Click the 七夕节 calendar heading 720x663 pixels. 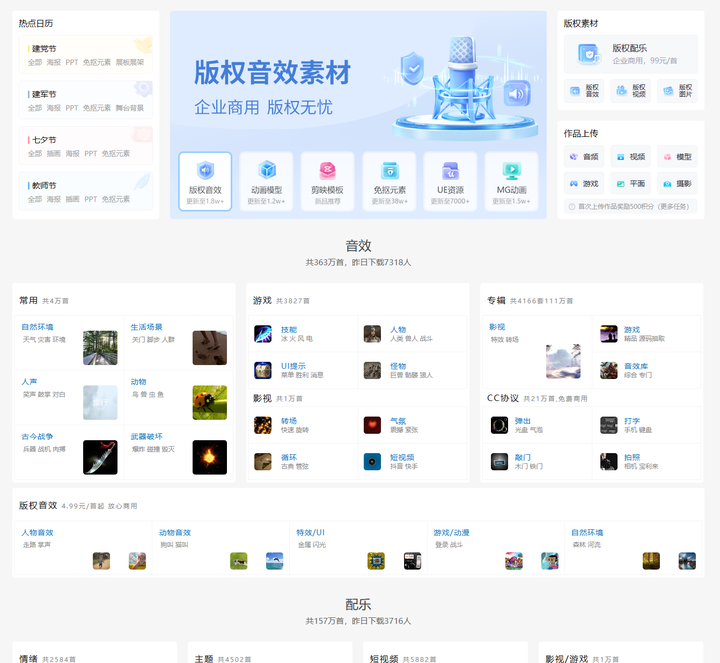[x=44, y=140]
